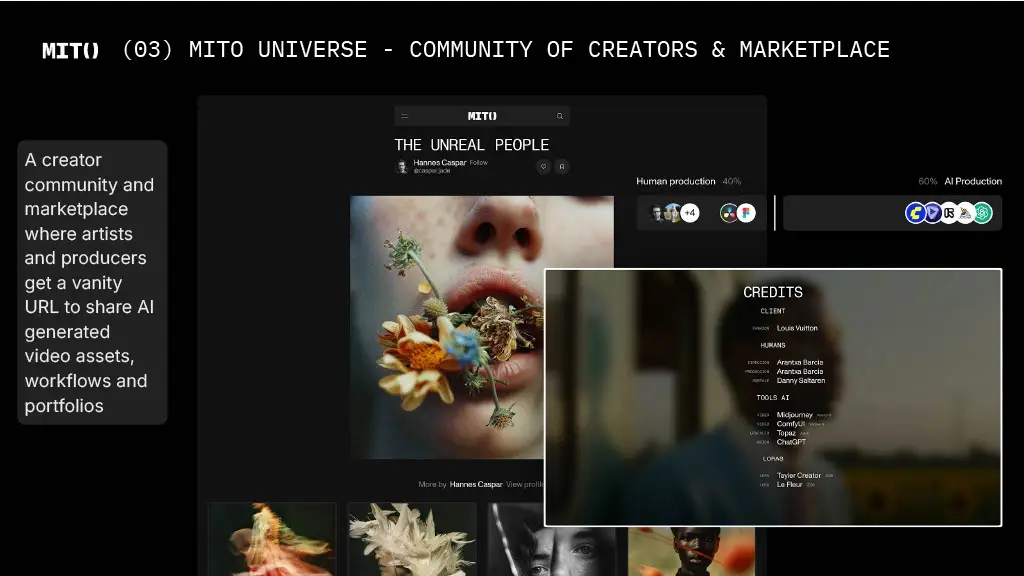Click Follow next to Hannes Caspar
The image size is (1024, 576).
pyautogui.click(x=479, y=162)
